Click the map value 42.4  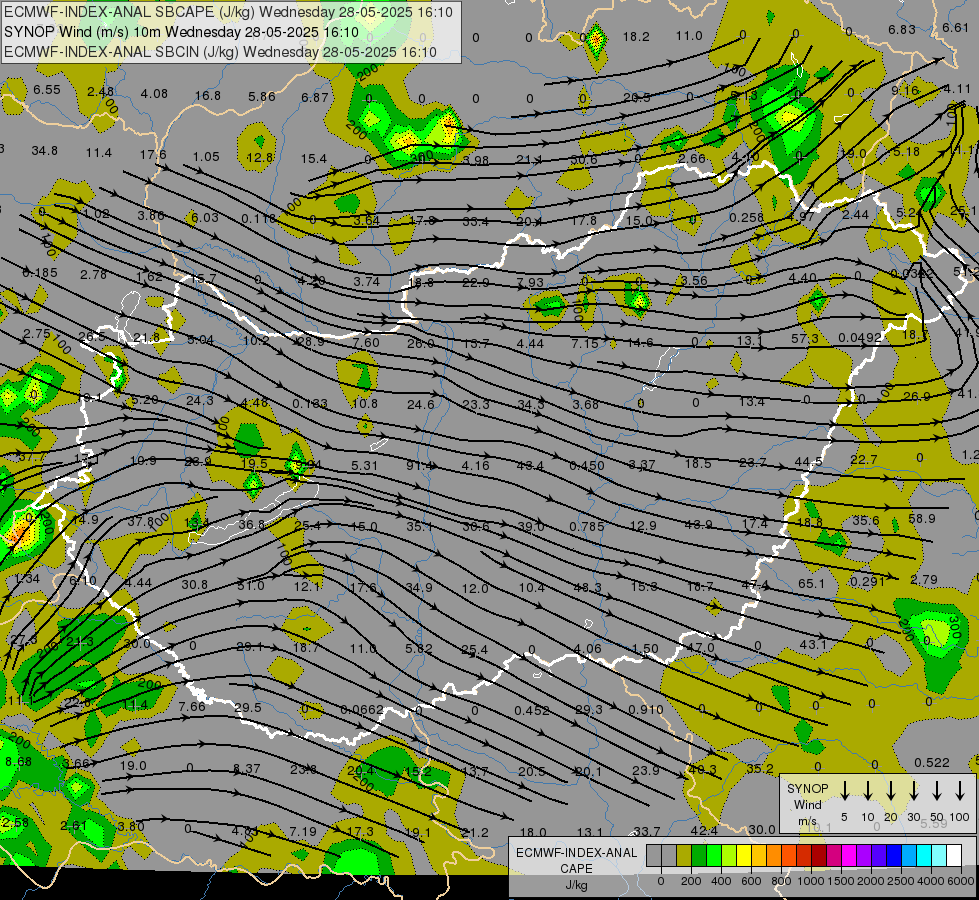(704, 830)
